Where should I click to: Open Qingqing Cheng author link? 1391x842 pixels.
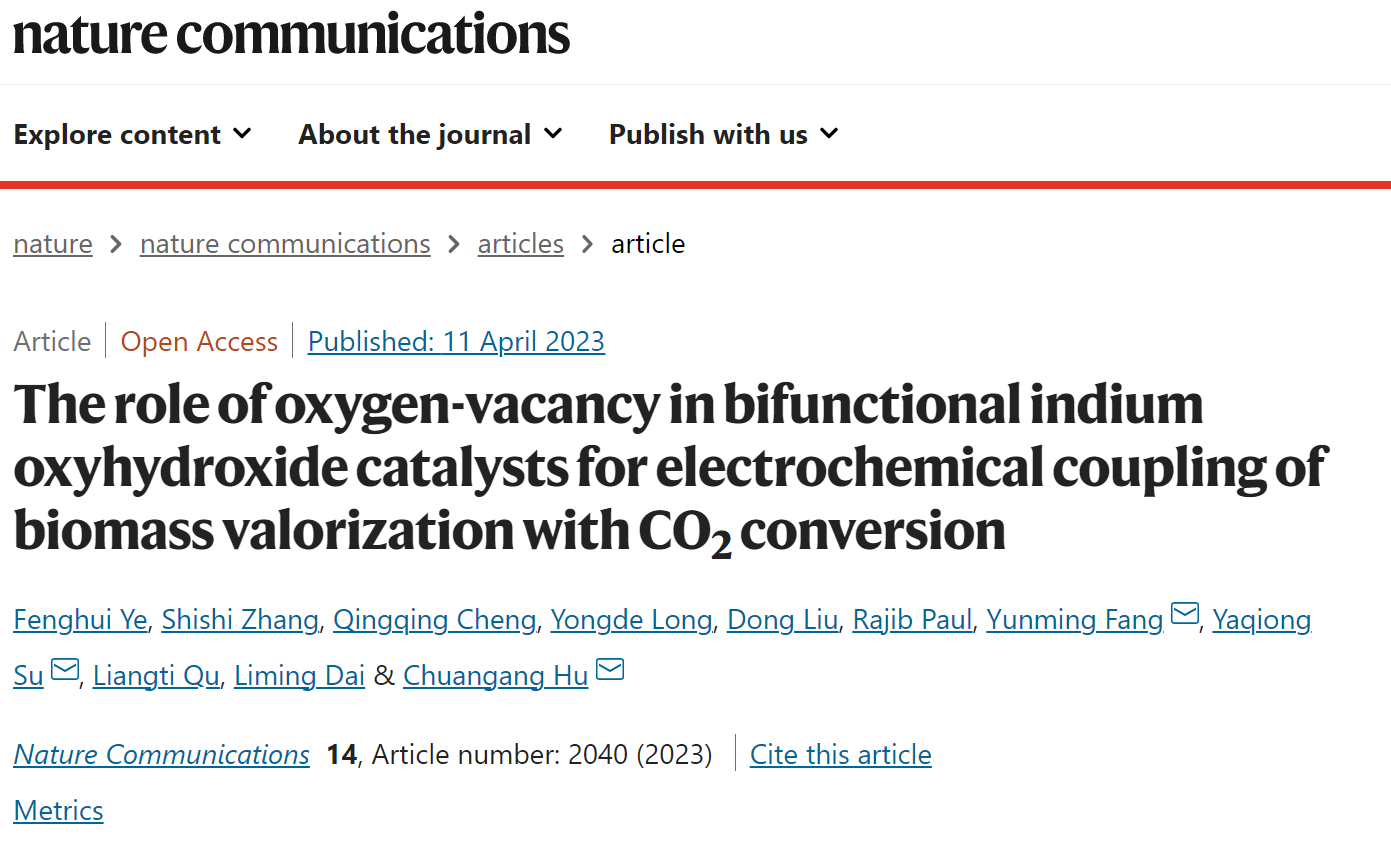pyautogui.click(x=435, y=620)
